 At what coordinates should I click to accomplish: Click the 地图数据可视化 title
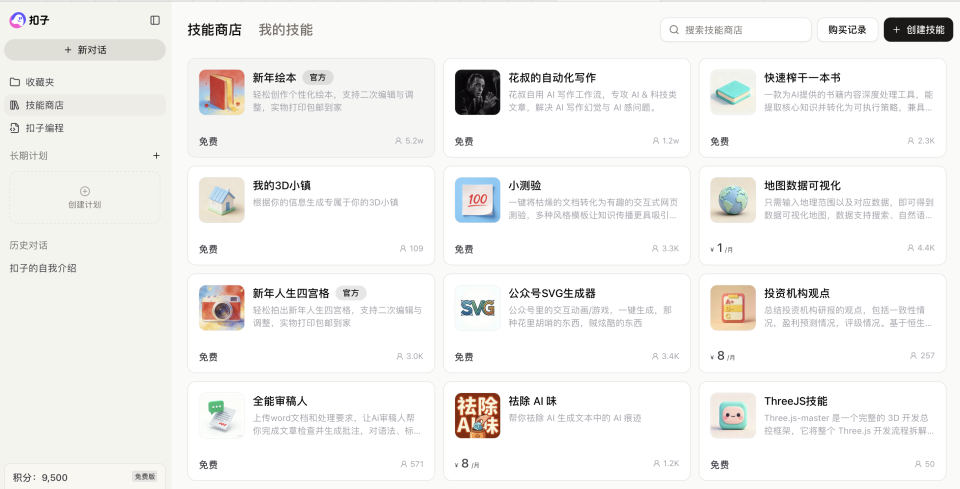[802, 185]
